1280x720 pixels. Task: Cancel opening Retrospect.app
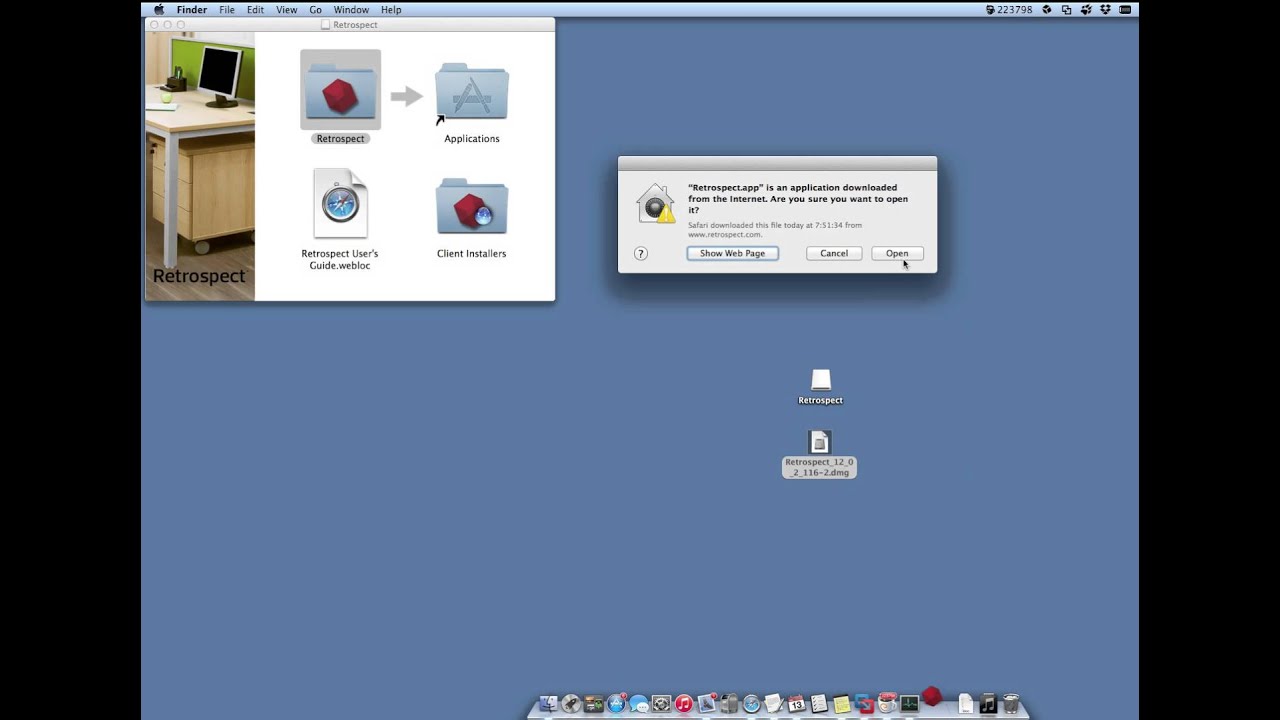(x=834, y=253)
